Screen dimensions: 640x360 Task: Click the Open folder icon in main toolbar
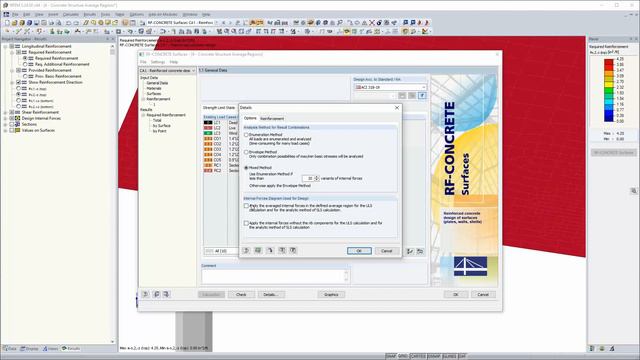[x=15, y=23]
